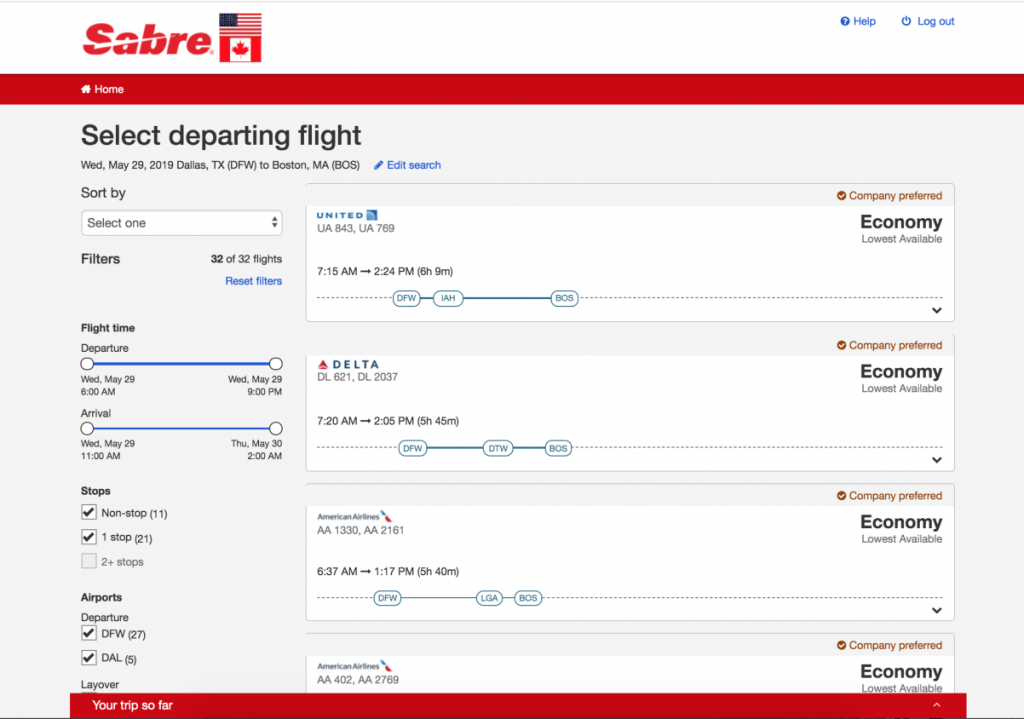The image size is (1024, 719).
Task: Click American Airlines logo on AA 1330 flight
Action: click(x=354, y=517)
